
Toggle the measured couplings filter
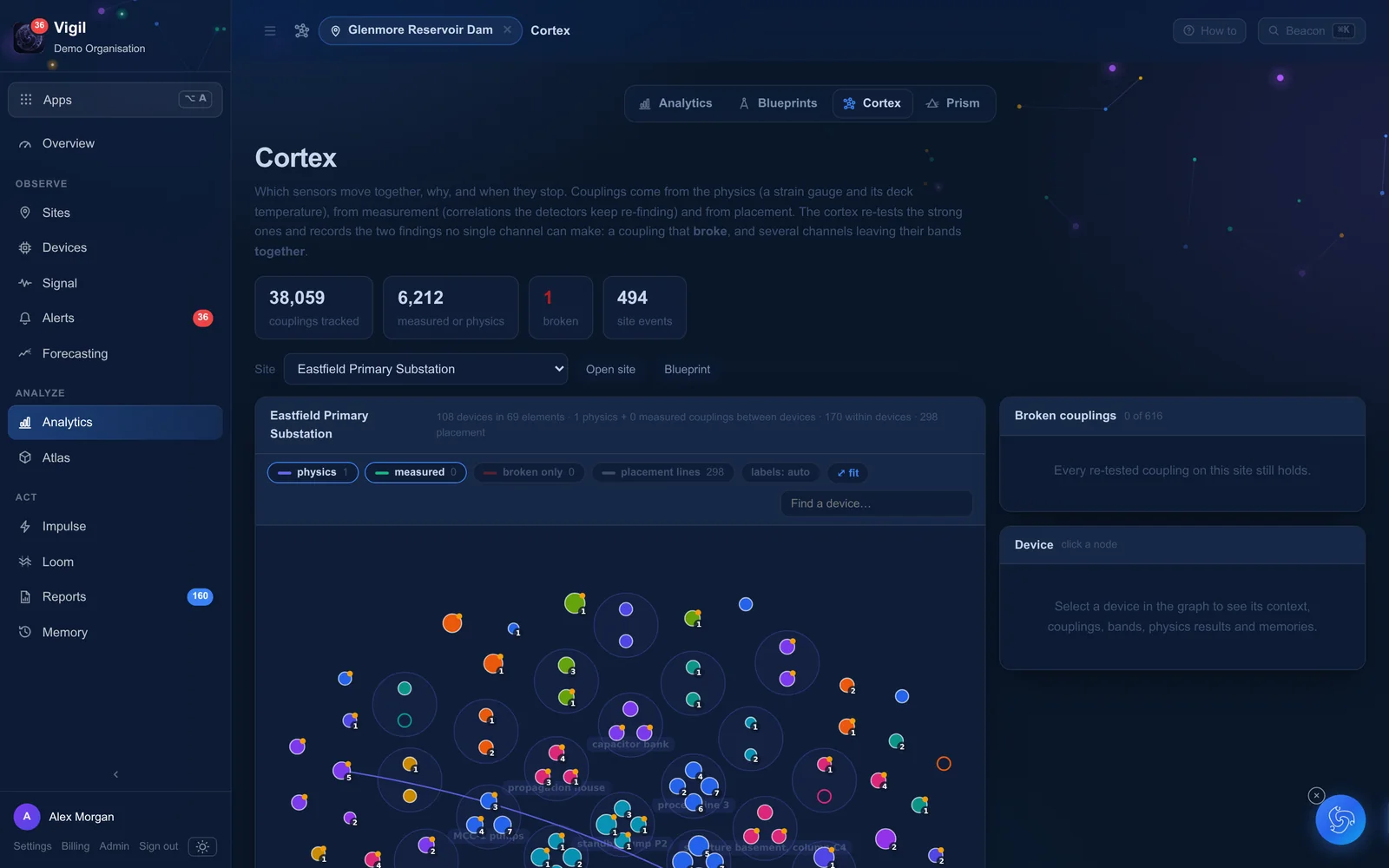tap(416, 472)
